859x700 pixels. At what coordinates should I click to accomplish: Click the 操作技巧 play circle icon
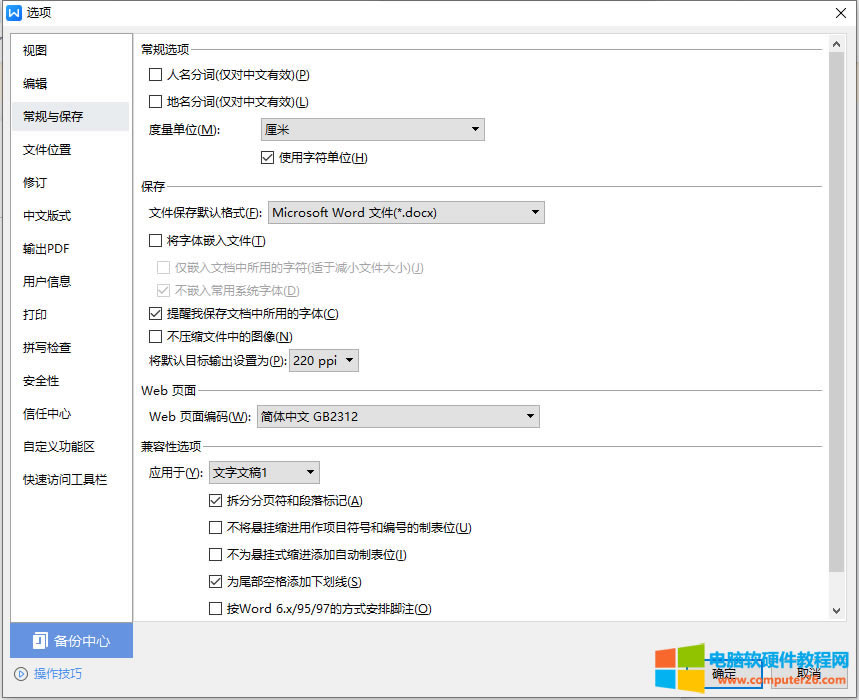(21, 674)
